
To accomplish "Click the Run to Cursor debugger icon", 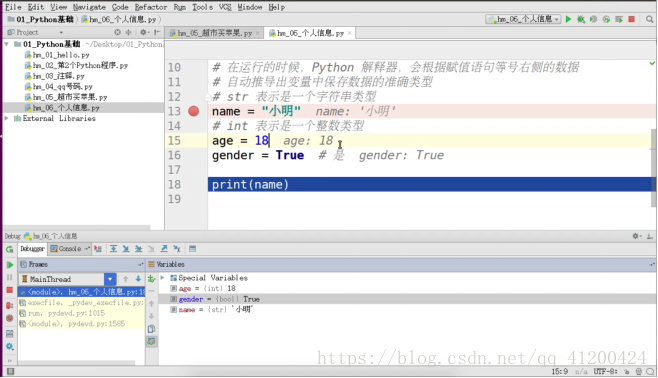I will point(177,249).
